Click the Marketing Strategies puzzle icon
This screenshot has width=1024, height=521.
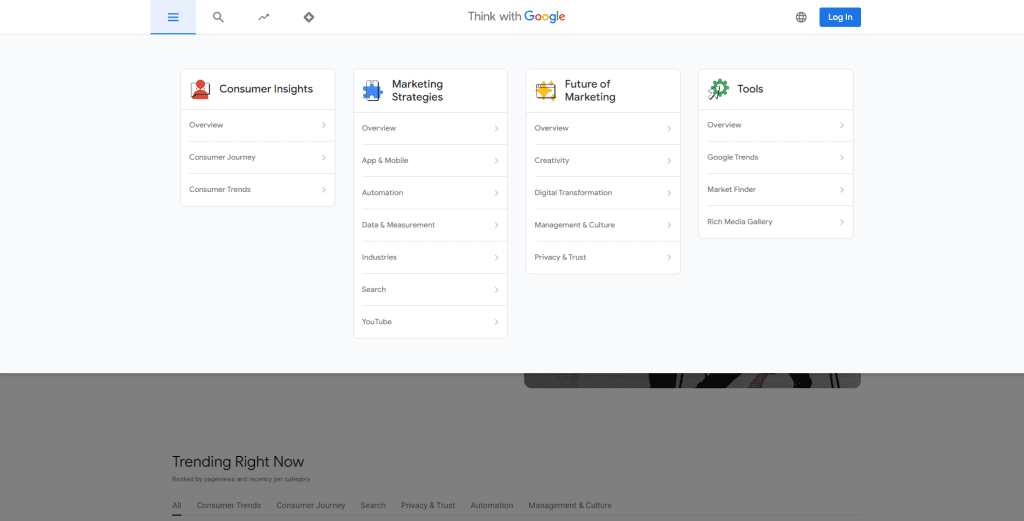coord(372,90)
